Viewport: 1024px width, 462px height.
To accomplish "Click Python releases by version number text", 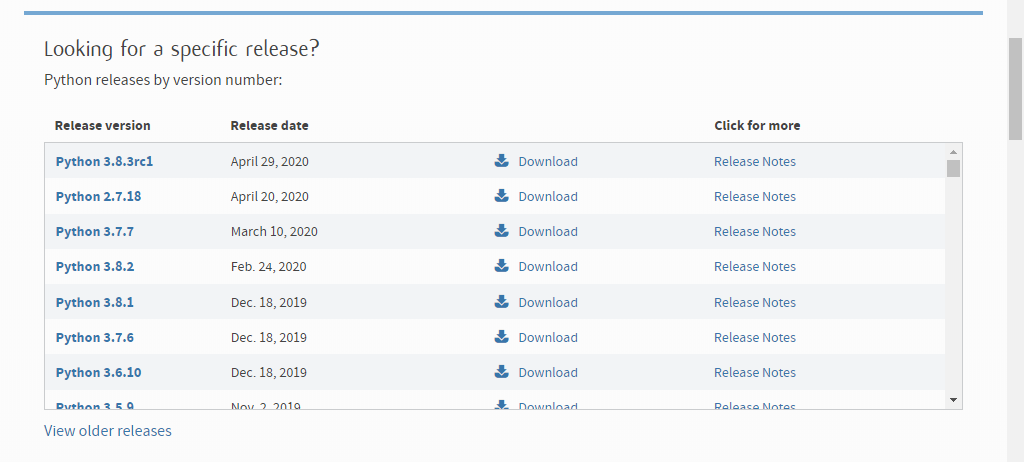I will [x=163, y=80].
